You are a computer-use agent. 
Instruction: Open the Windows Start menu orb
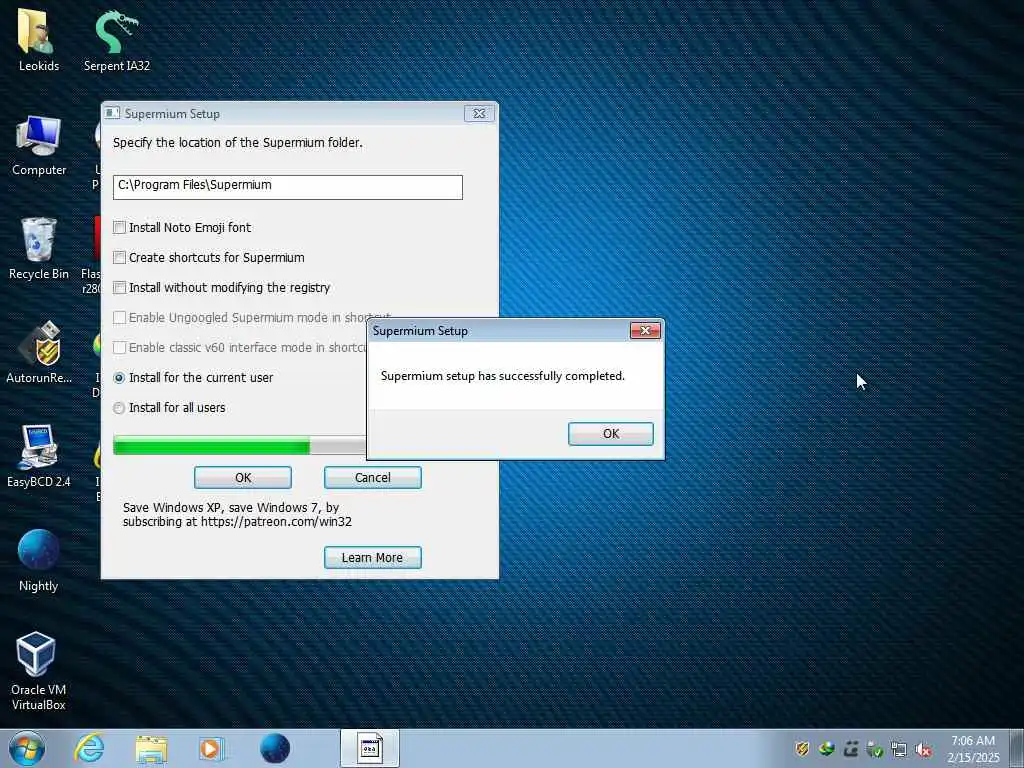[27, 748]
